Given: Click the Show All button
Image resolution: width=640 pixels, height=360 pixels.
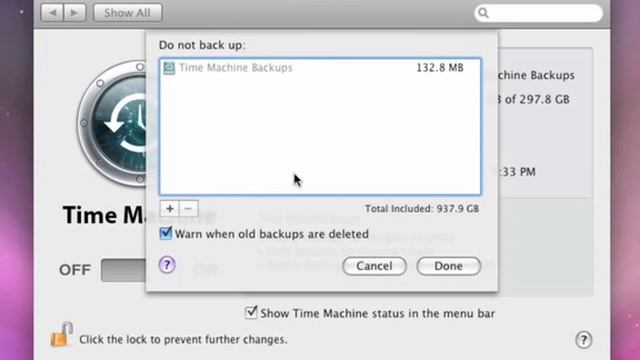Looking at the screenshot, I should pyautogui.click(x=127, y=13).
